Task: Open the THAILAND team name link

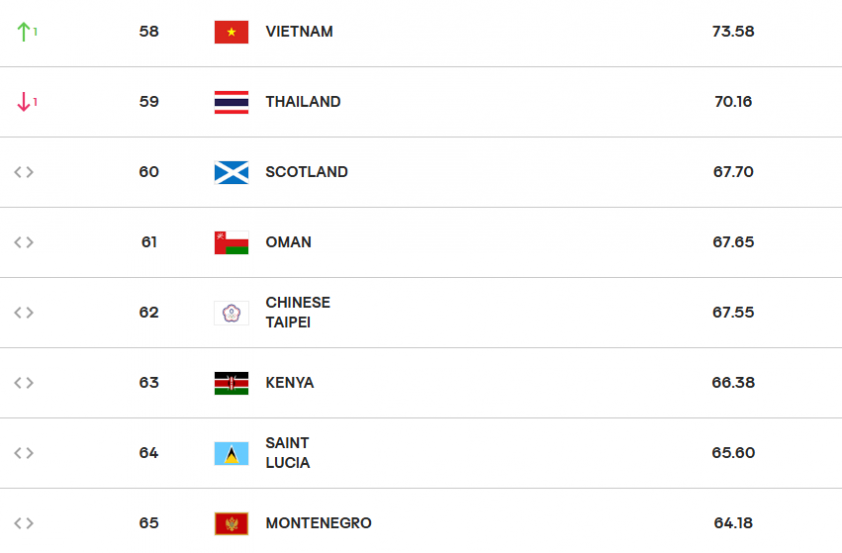Action: [x=303, y=102]
